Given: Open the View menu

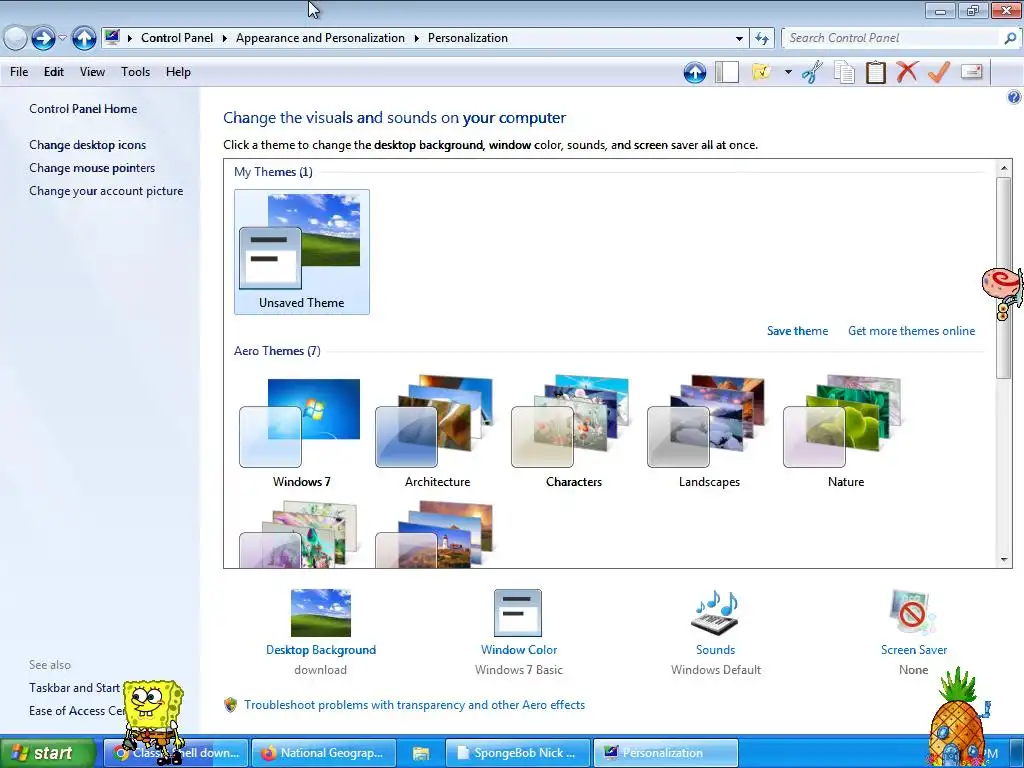Looking at the screenshot, I should [92, 72].
